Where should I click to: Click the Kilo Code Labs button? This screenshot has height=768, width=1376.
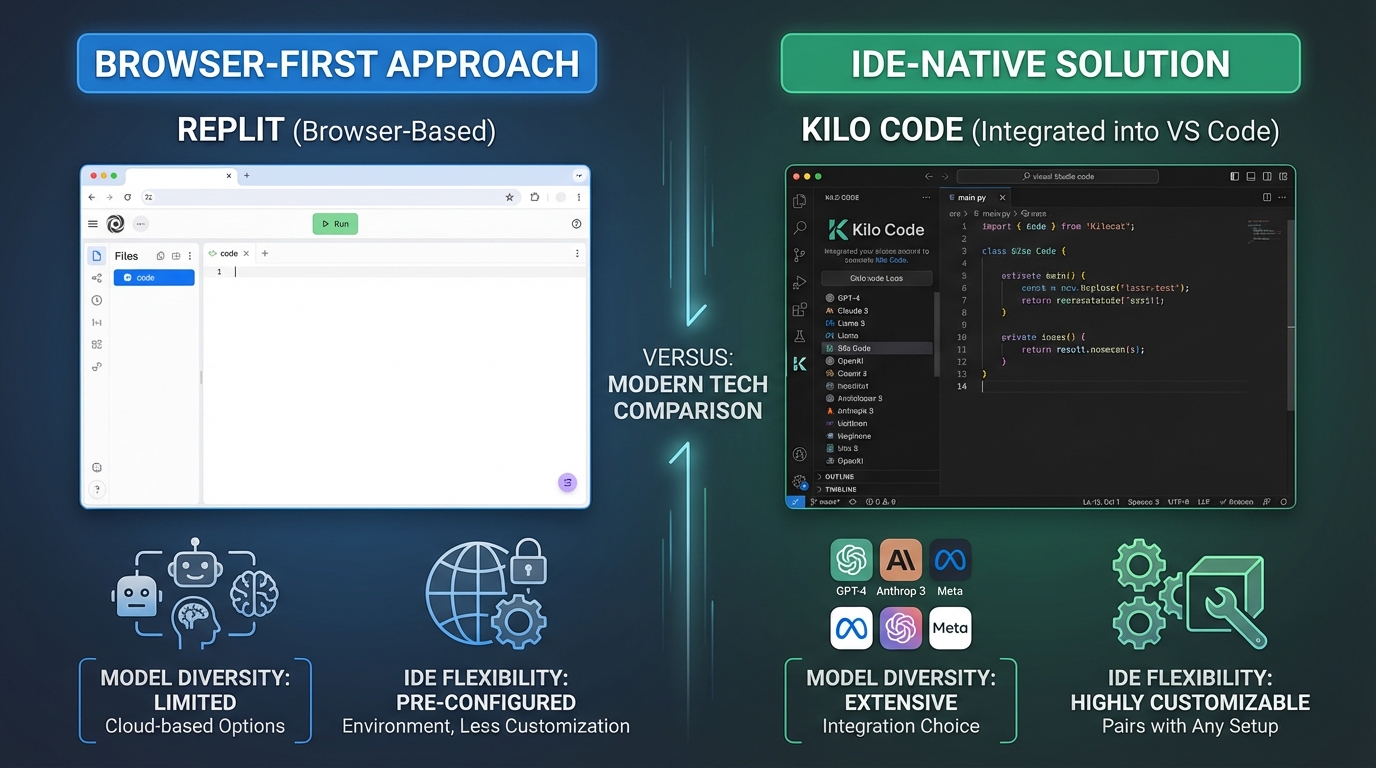click(x=876, y=278)
